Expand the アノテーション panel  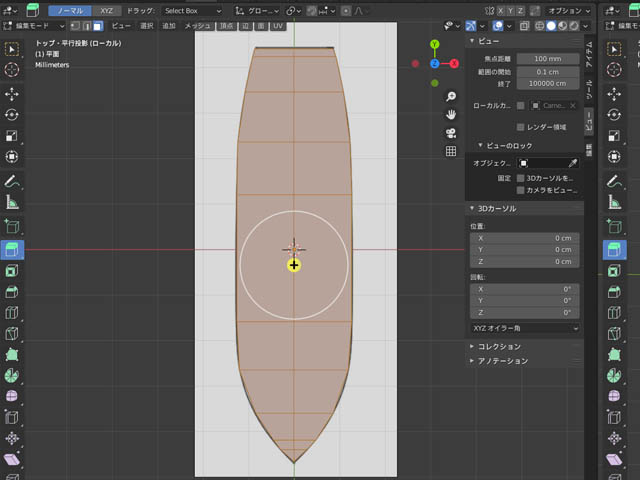pyautogui.click(x=502, y=361)
